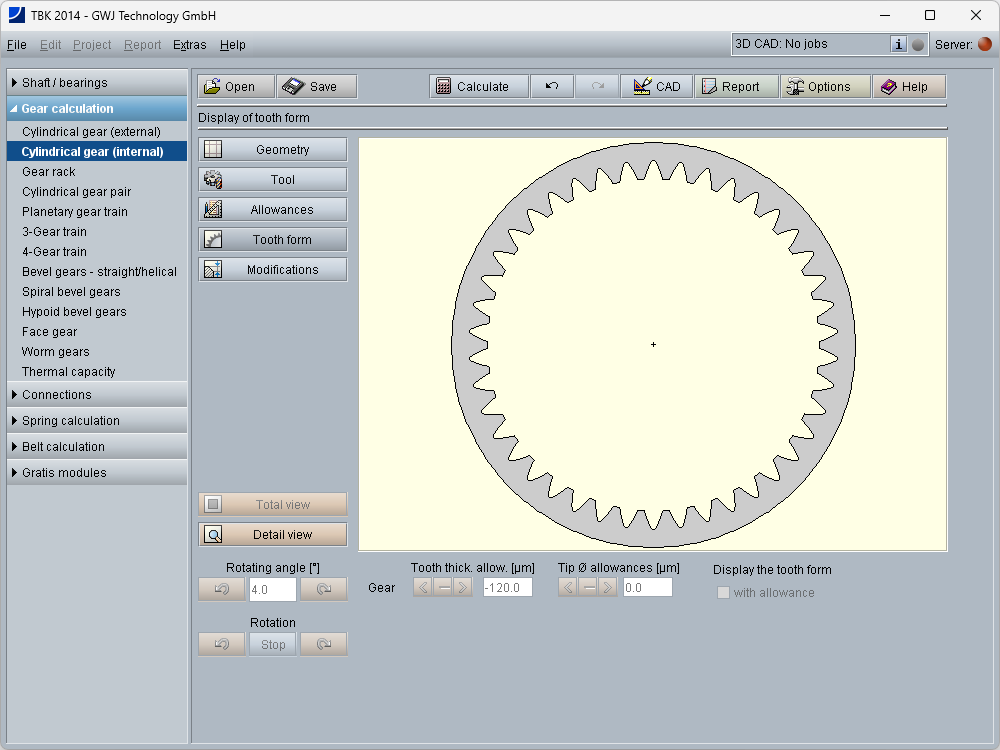The width and height of the screenshot is (1000, 750).
Task: Expand the Spring calculation section
Action: (x=96, y=421)
